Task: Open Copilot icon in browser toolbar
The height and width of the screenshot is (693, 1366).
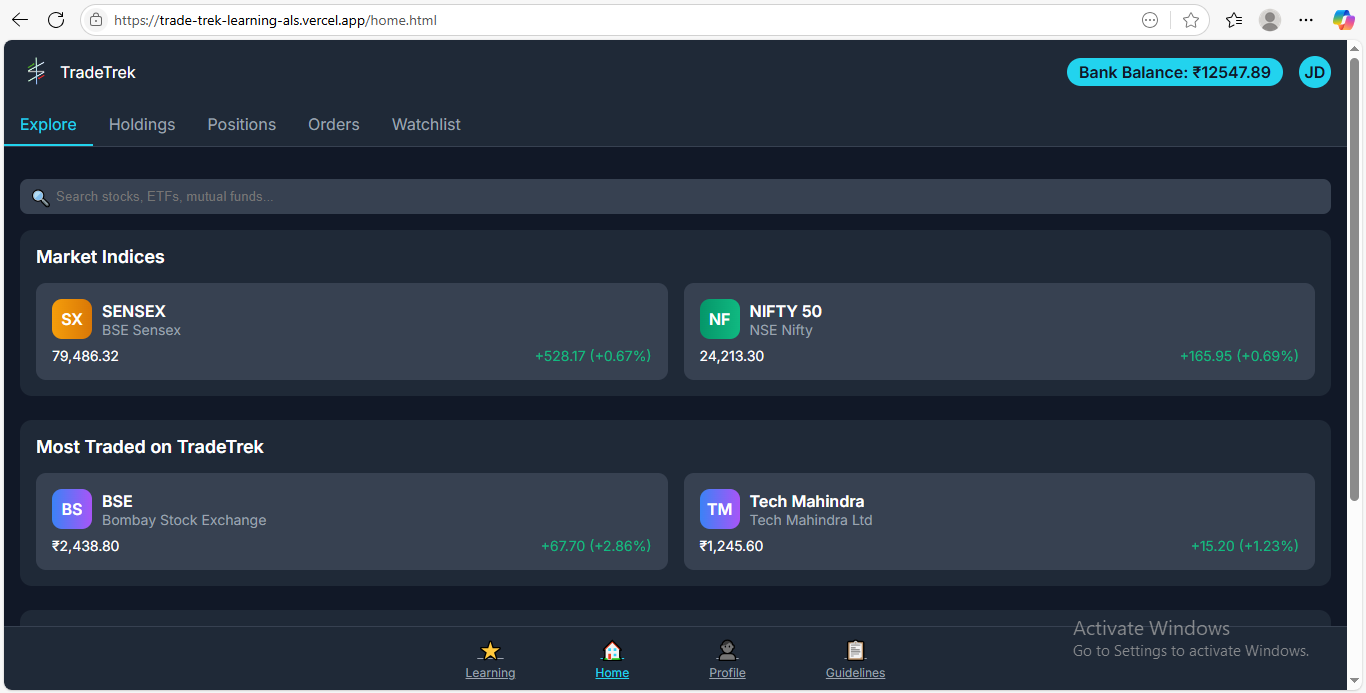Action: click(x=1344, y=20)
